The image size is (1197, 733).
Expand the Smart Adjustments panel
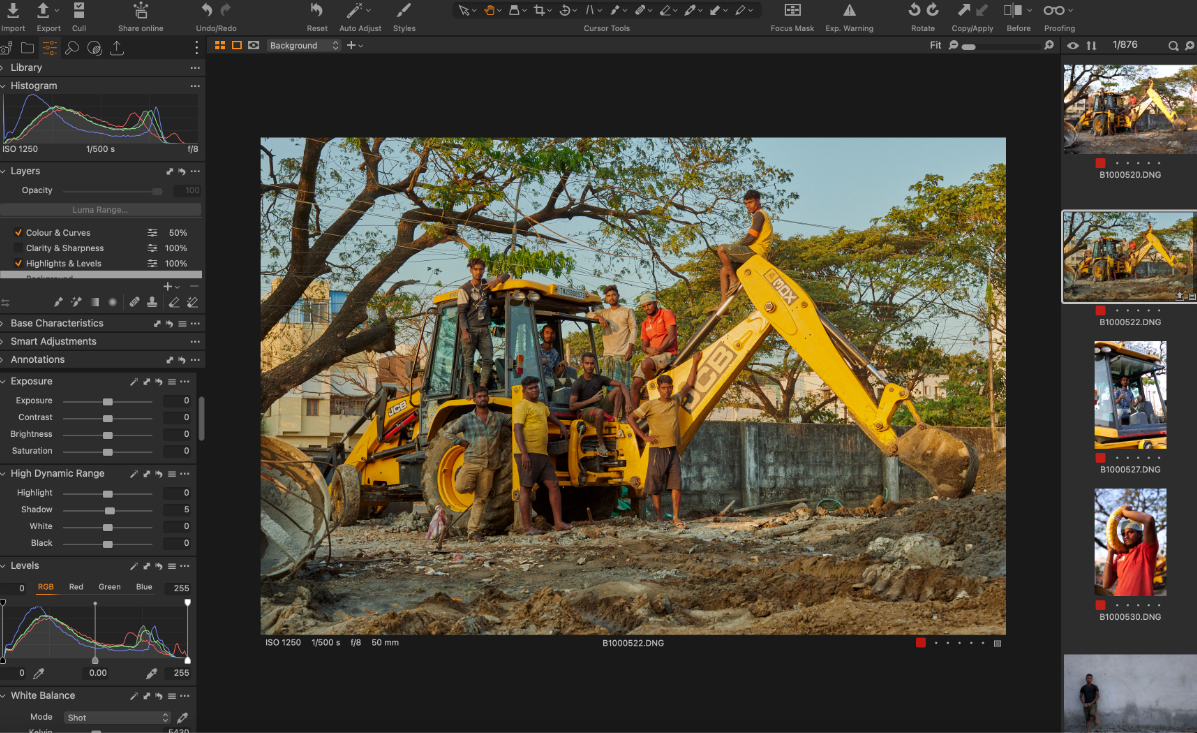click(x=4, y=341)
